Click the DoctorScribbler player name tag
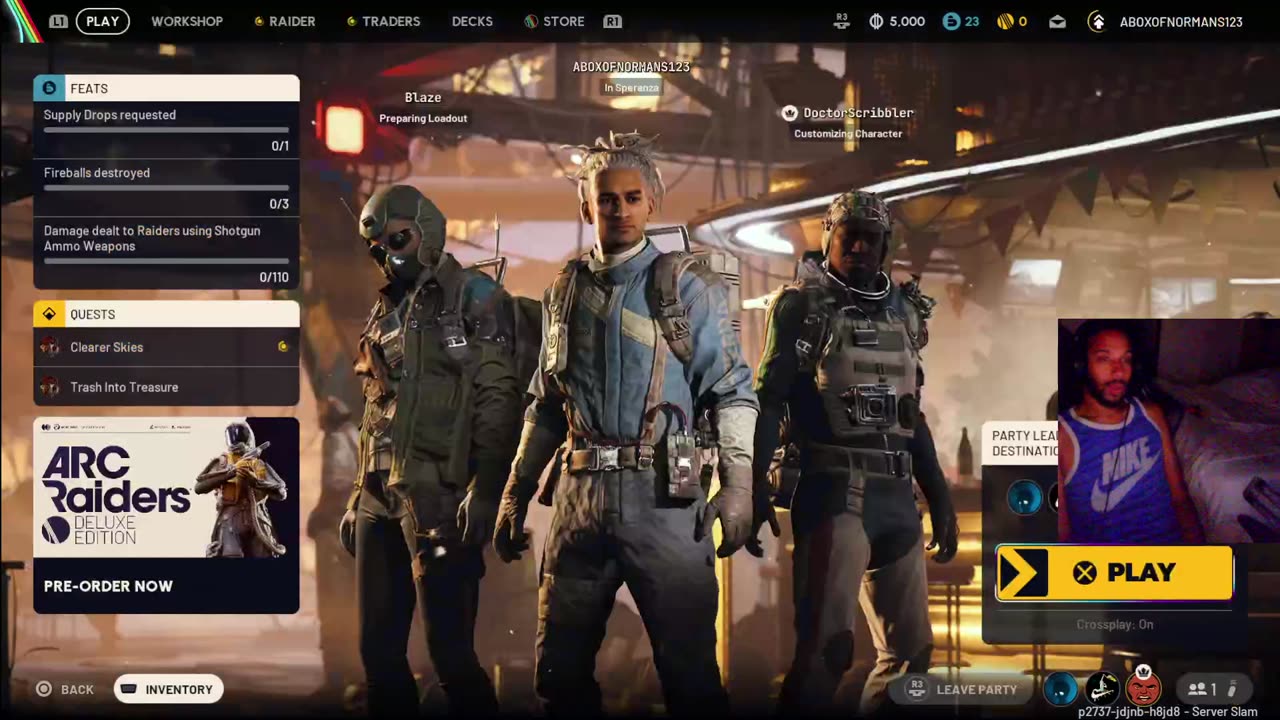This screenshot has width=1280, height=720. point(858,113)
